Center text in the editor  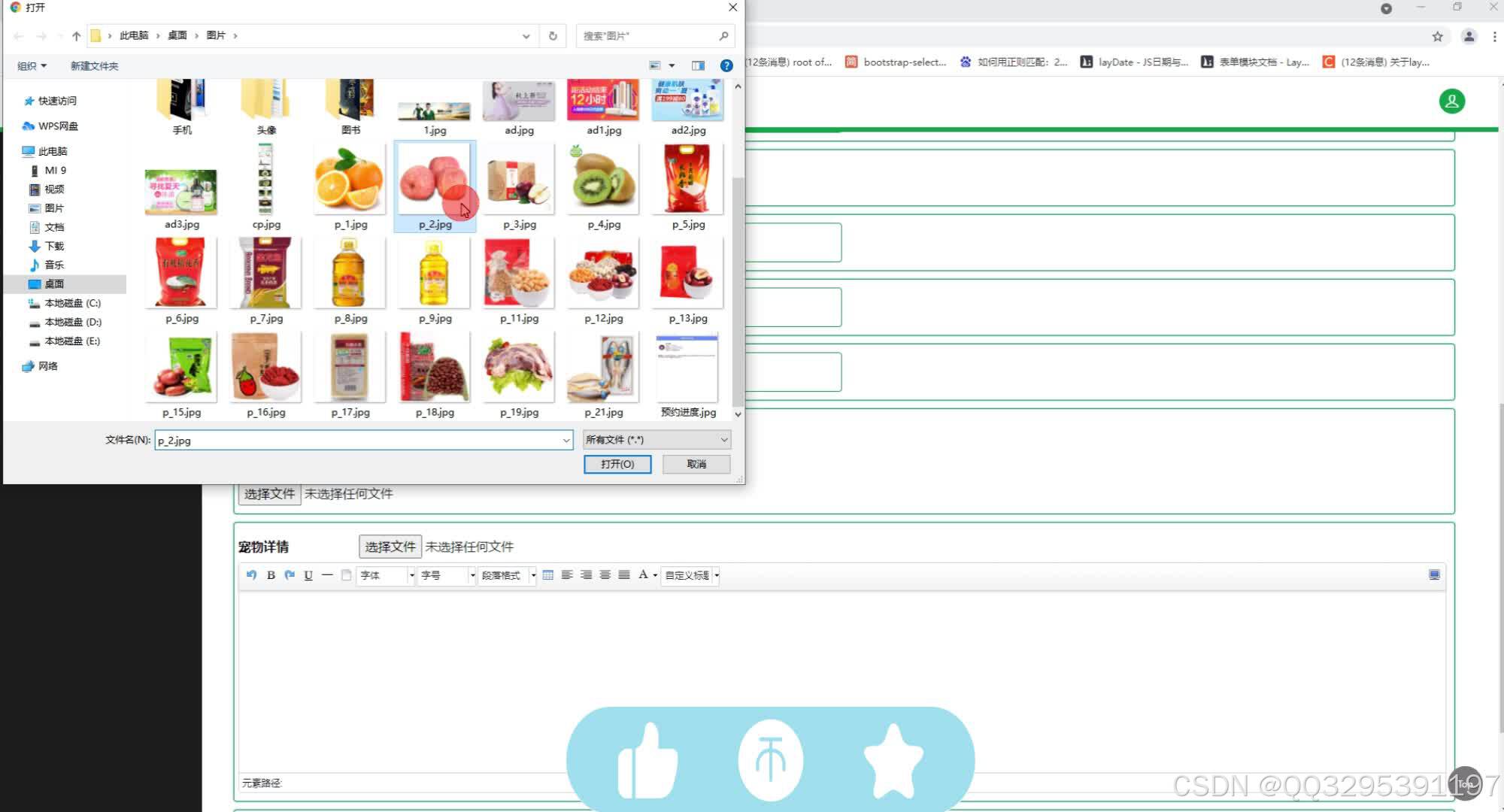tap(605, 575)
